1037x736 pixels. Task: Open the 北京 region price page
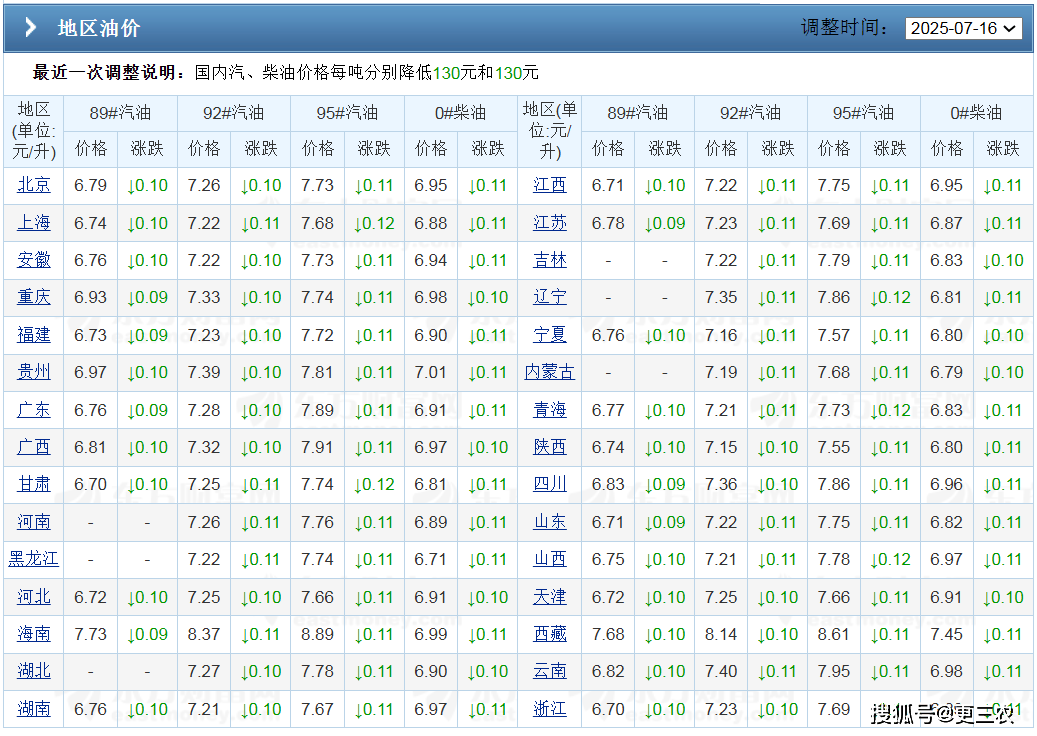coord(33,185)
